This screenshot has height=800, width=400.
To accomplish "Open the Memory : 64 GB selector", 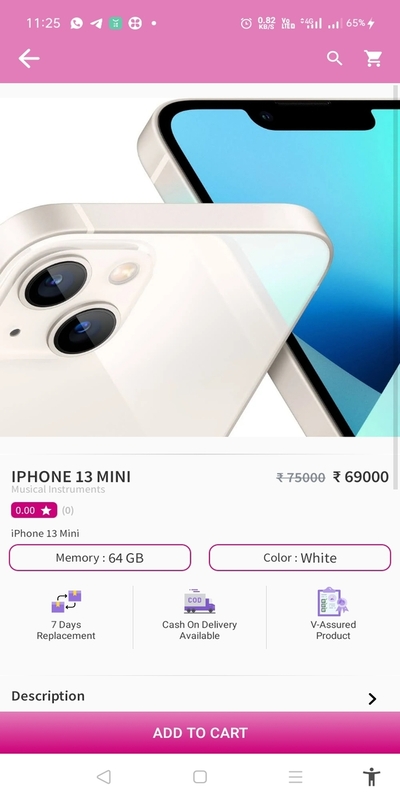I will click(x=100, y=558).
